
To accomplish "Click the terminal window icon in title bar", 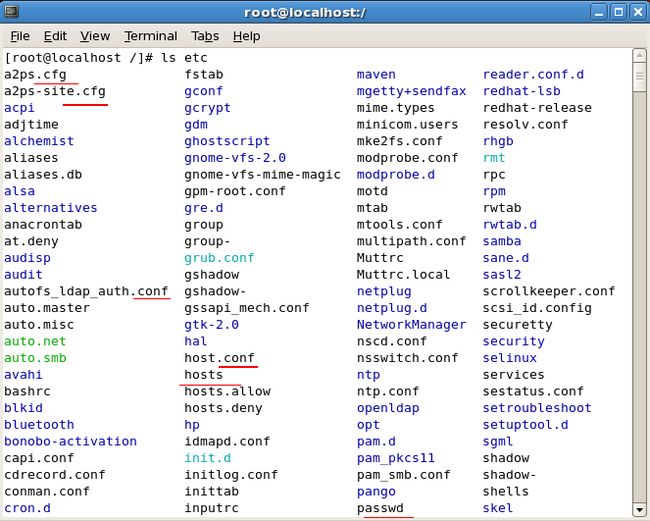I will (x=11, y=11).
